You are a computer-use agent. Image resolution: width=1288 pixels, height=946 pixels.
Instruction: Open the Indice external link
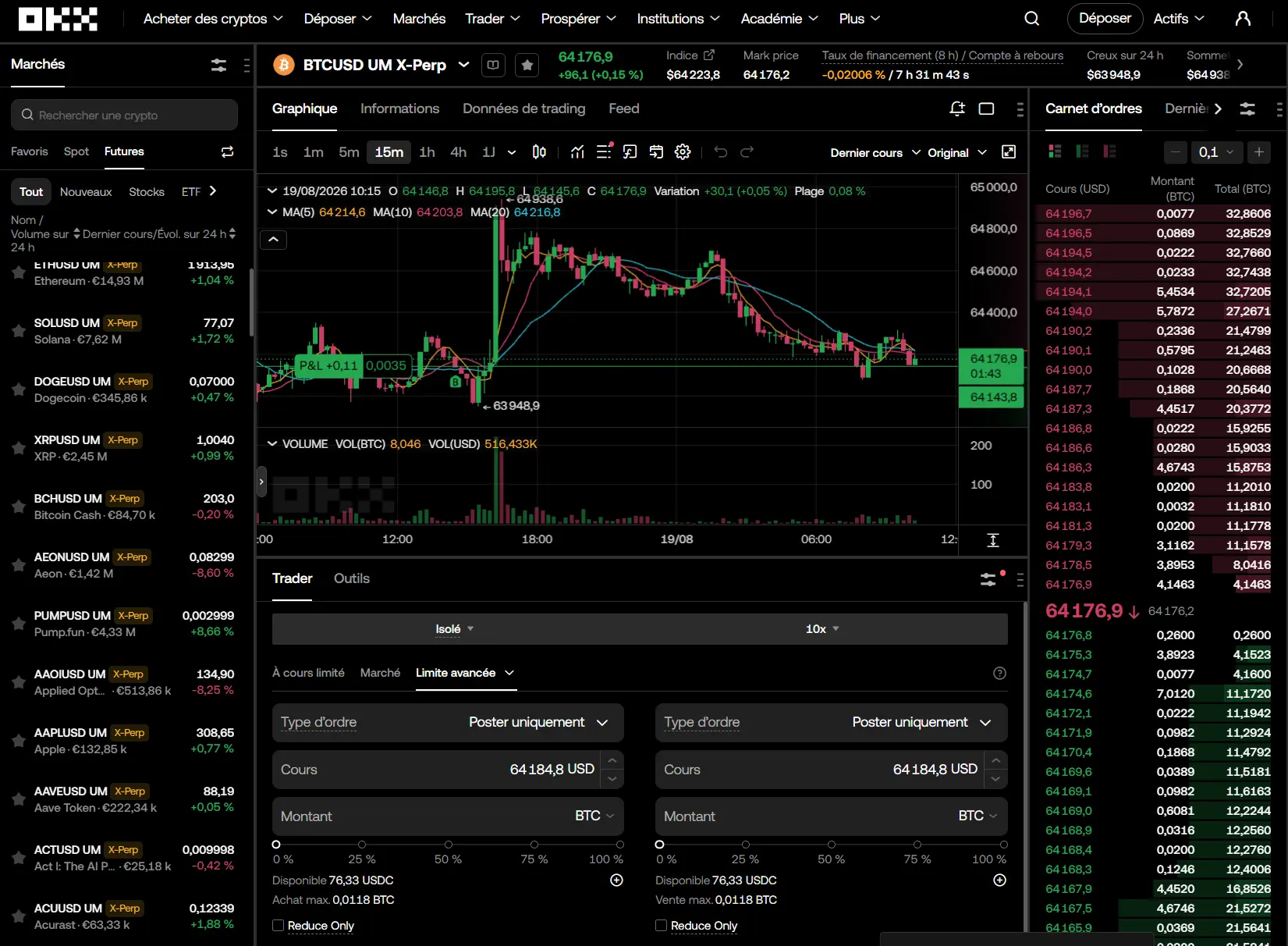point(709,55)
